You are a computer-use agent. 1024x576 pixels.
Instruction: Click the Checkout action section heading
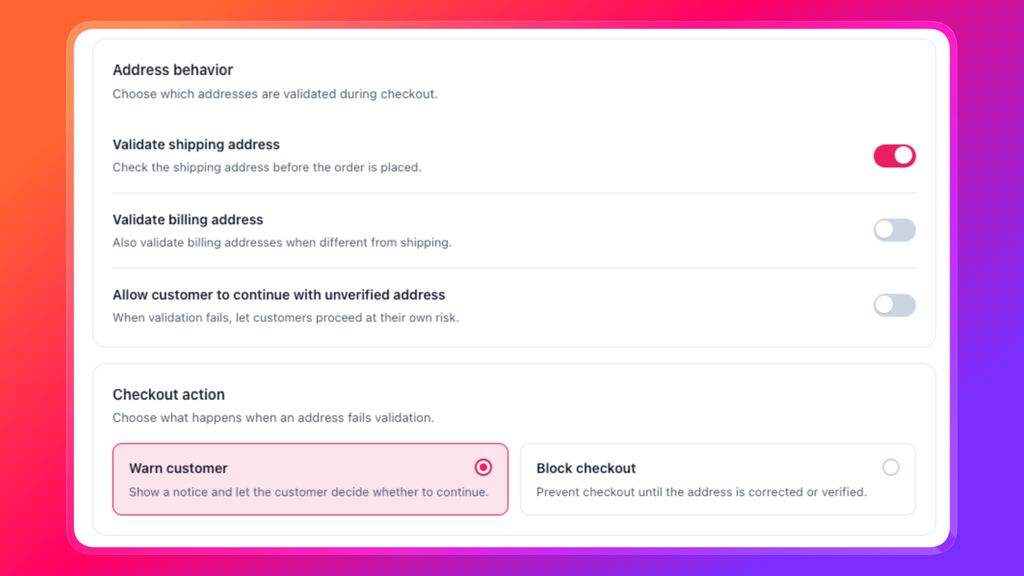(x=168, y=394)
